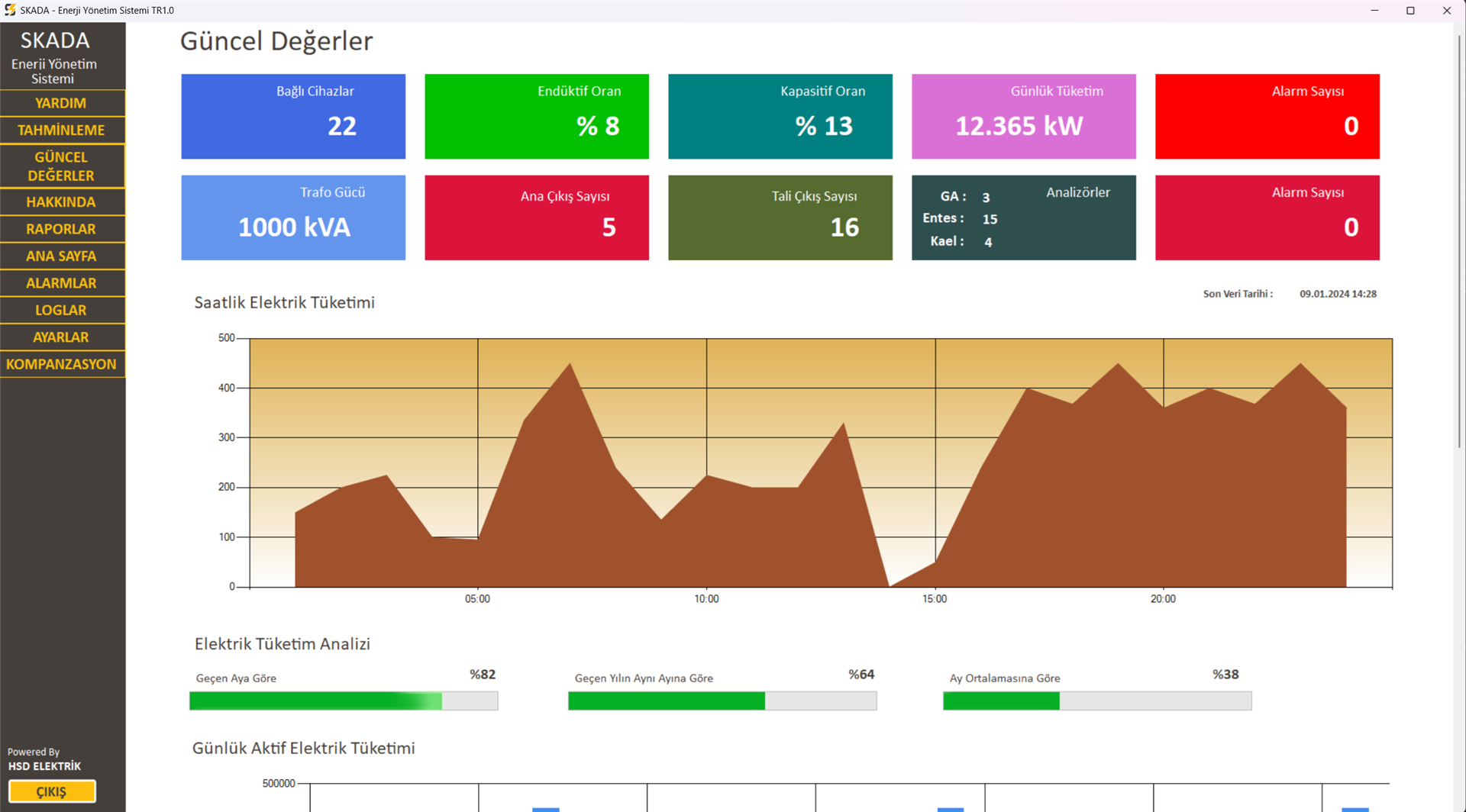Open ALARMLAR from the sidebar
Image resolution: width=1466 pixels, height=812 pixels.
61,283
